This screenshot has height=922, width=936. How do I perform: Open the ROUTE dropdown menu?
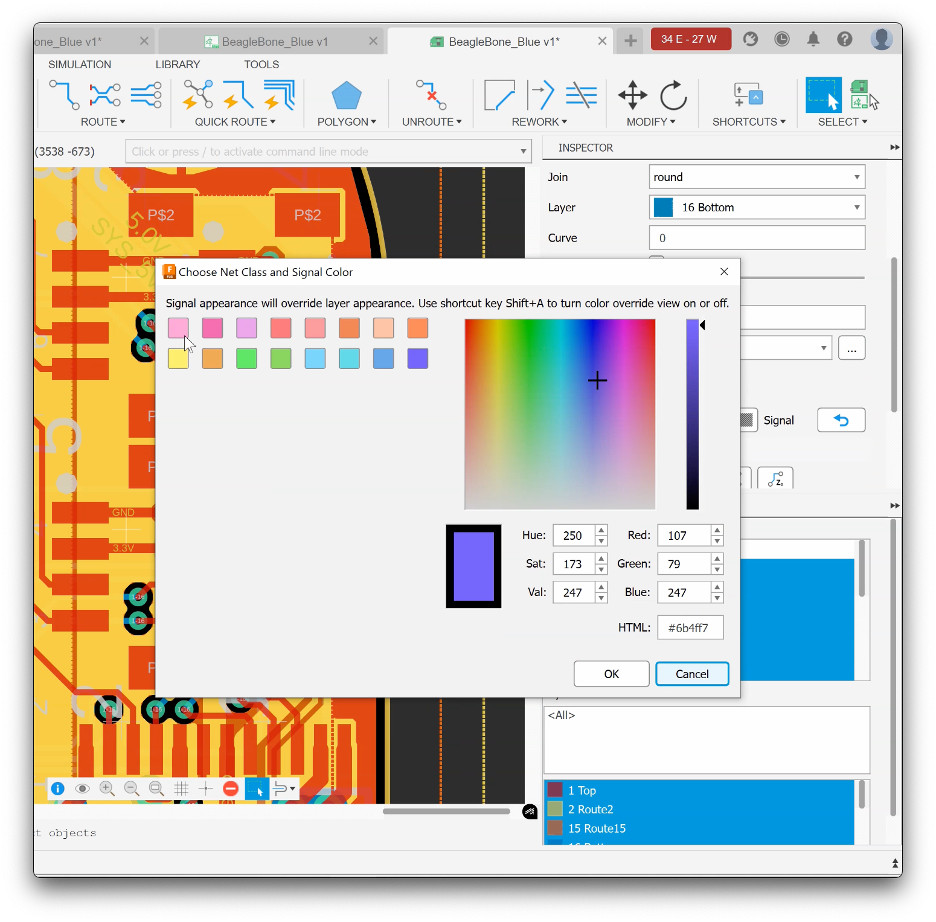click(103, 122)
